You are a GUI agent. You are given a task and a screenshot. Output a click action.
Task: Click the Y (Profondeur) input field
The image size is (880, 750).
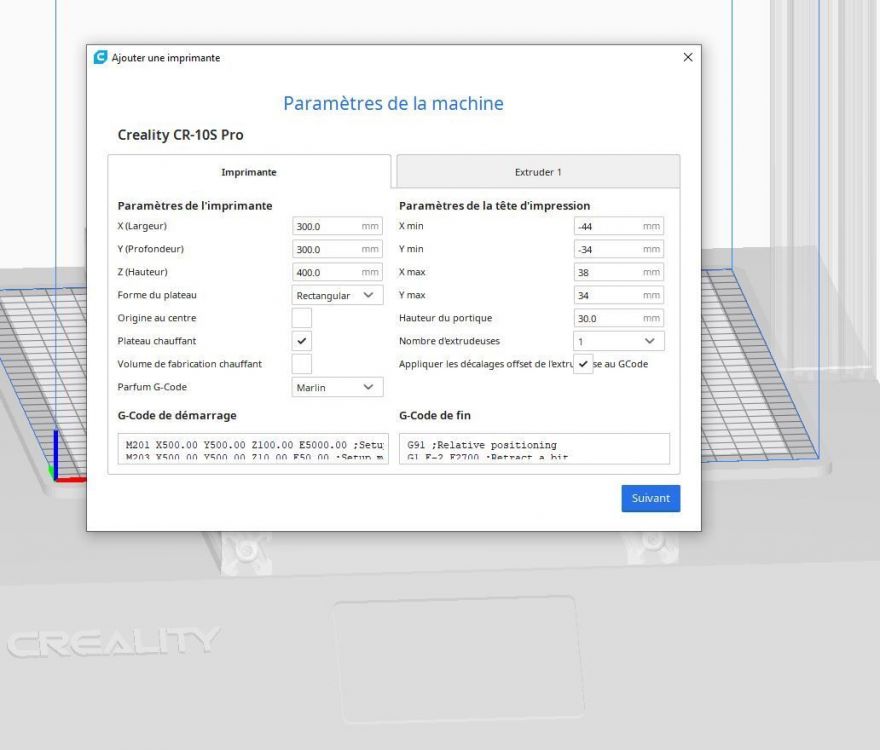coord(337,249)
